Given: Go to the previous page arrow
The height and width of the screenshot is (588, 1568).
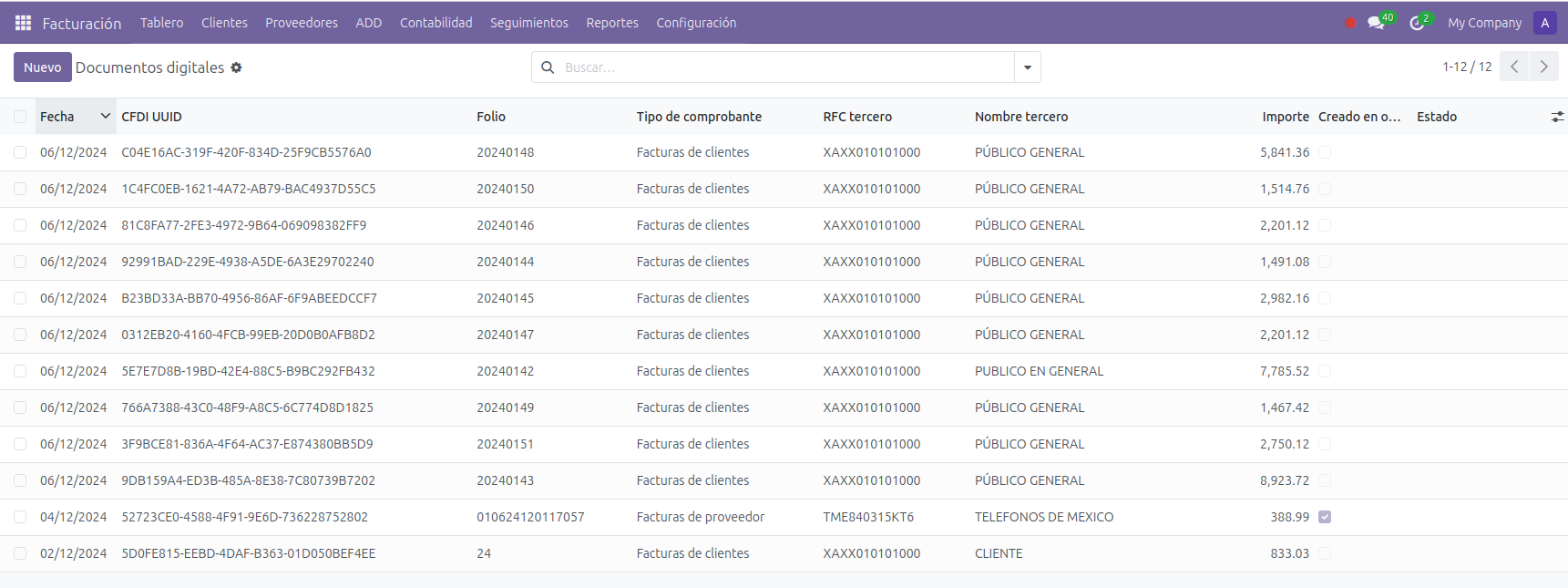Looking at the screenshot, I should pos(1514,67).
